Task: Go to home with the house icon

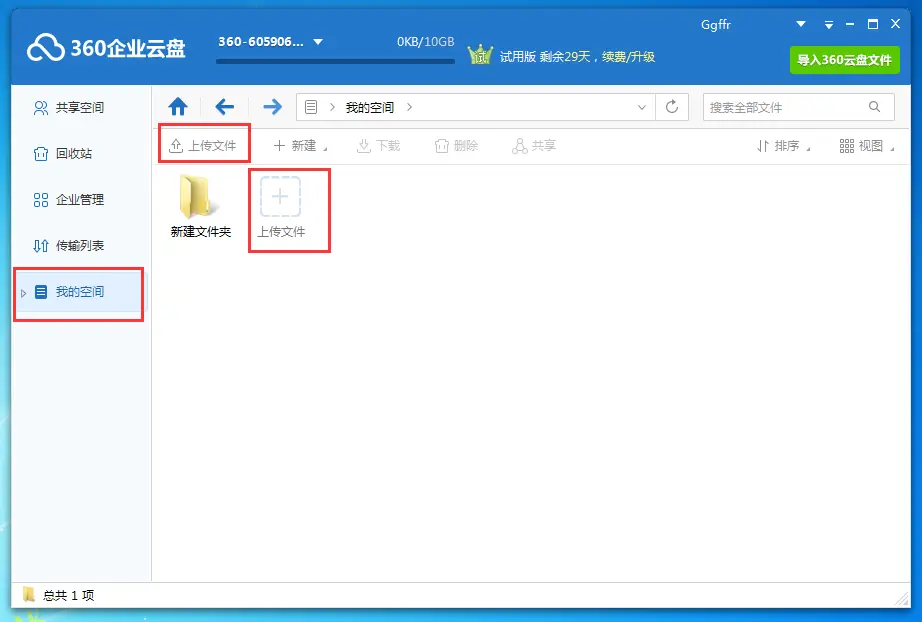Action: (x=178, y=107)
